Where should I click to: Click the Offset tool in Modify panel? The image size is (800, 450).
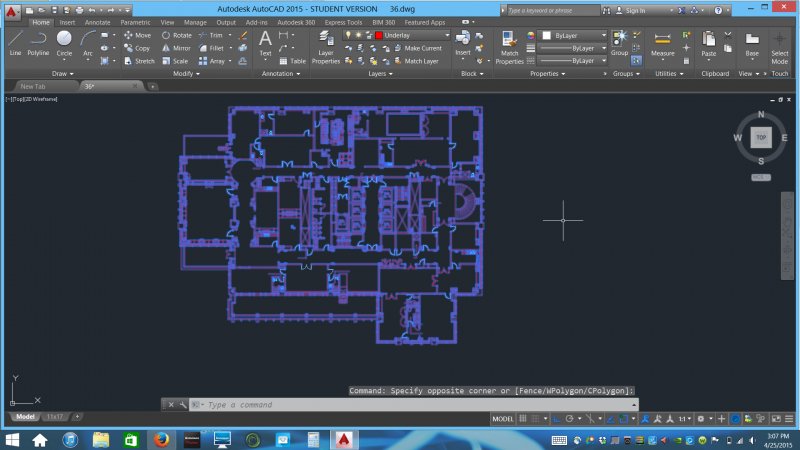pos(243,61)
